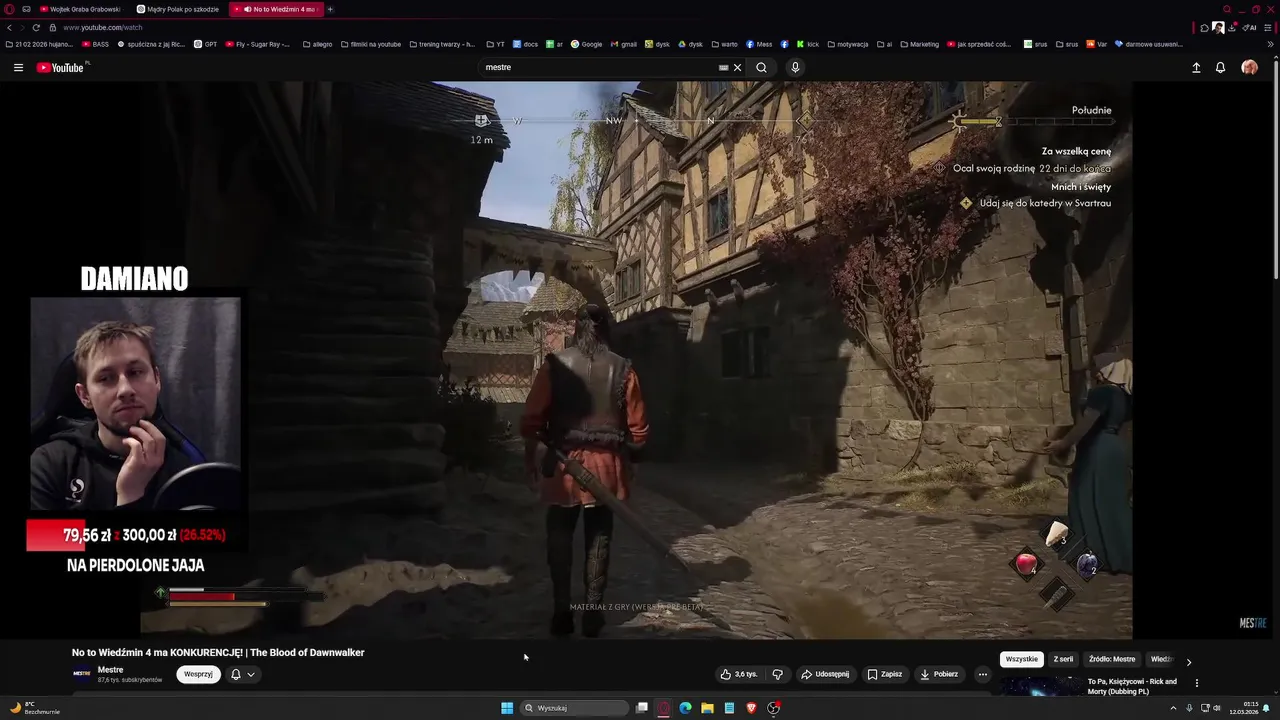Open the YouTube account avatar menu
The image size is (1280, 720).
click(x=1249, y=67)
